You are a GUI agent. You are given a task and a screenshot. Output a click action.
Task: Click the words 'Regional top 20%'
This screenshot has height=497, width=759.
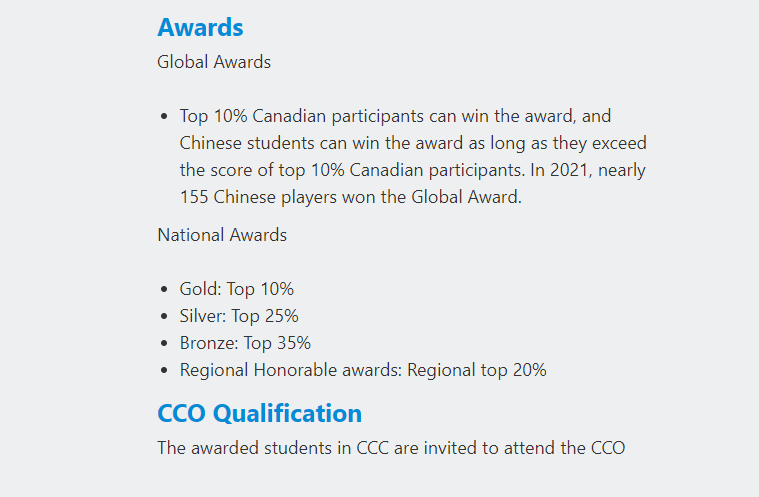point(477,370)
